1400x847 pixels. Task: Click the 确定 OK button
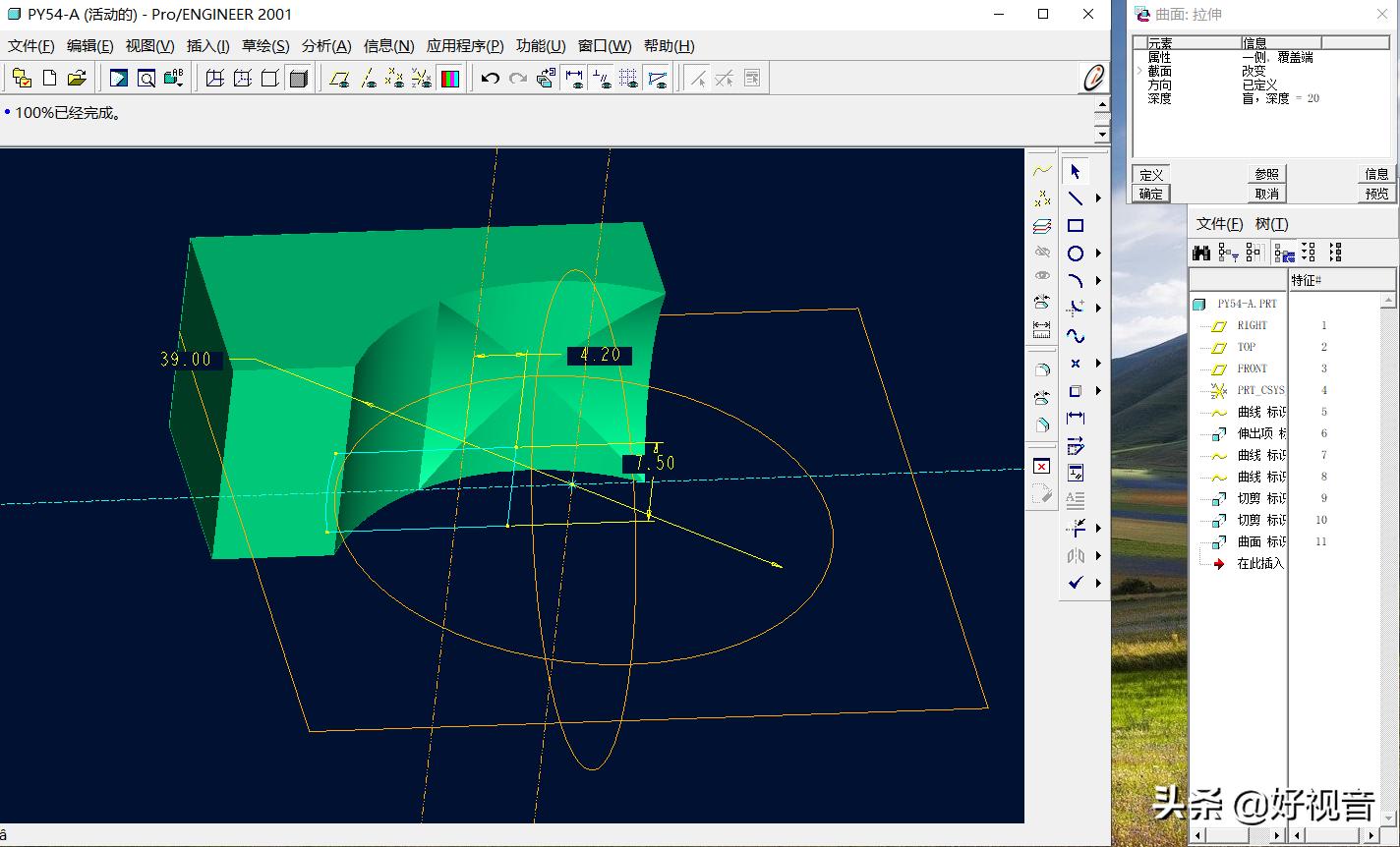[x=1151, y=194]
